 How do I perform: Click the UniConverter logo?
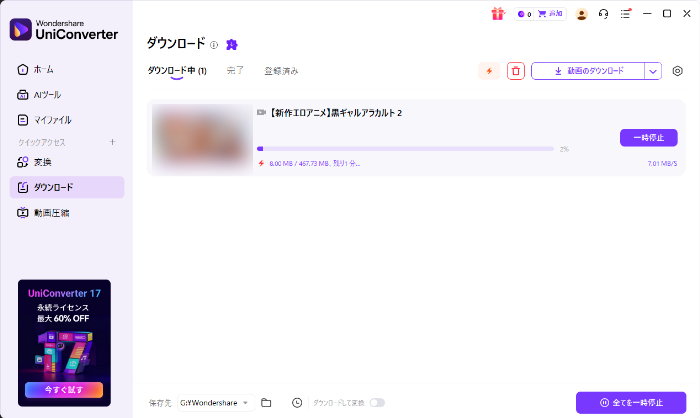click(64, 29)
